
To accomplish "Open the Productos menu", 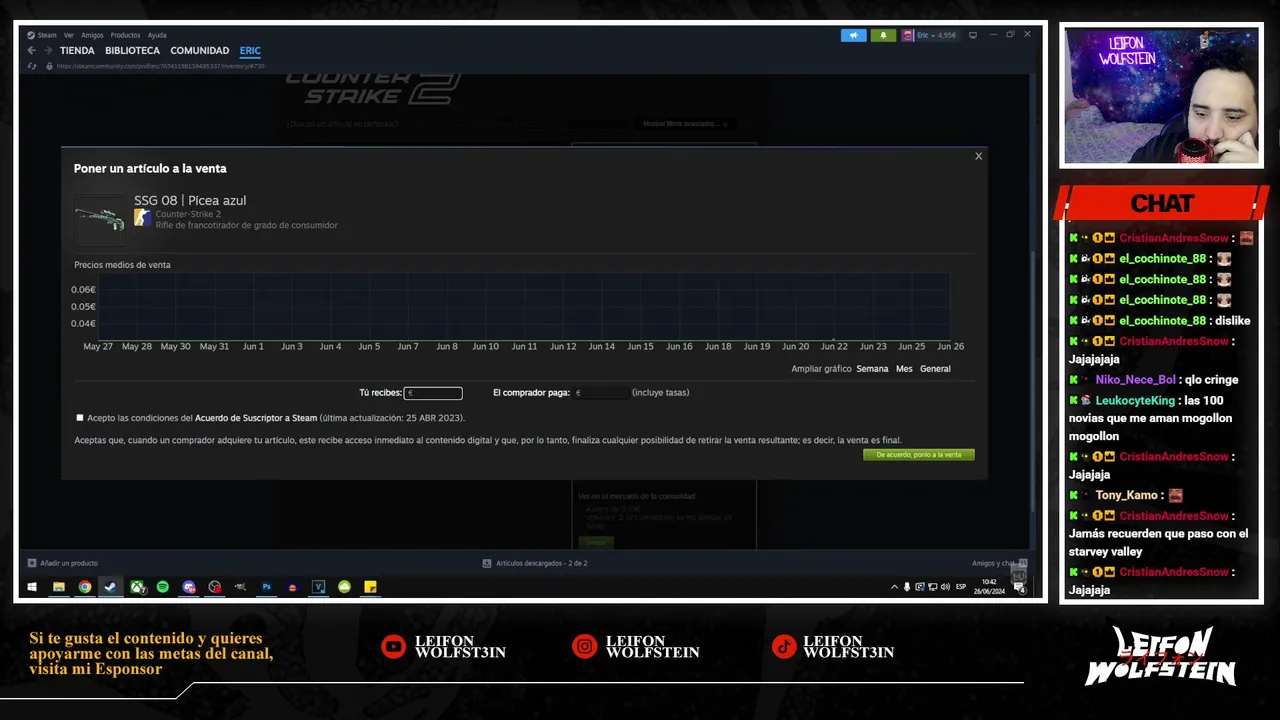I will pyautogui.click(x=125, y=35).
